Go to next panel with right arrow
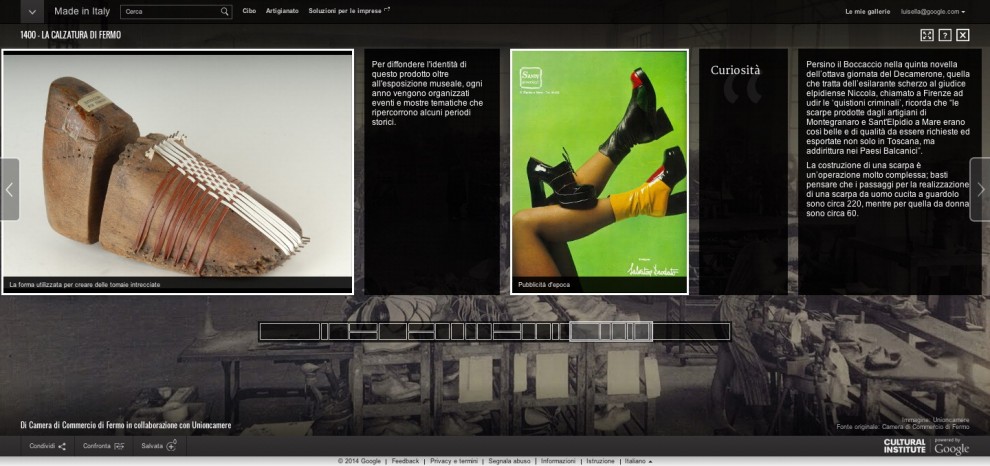The height and width of the screenshot is (466, 990). tap(980, 189)
